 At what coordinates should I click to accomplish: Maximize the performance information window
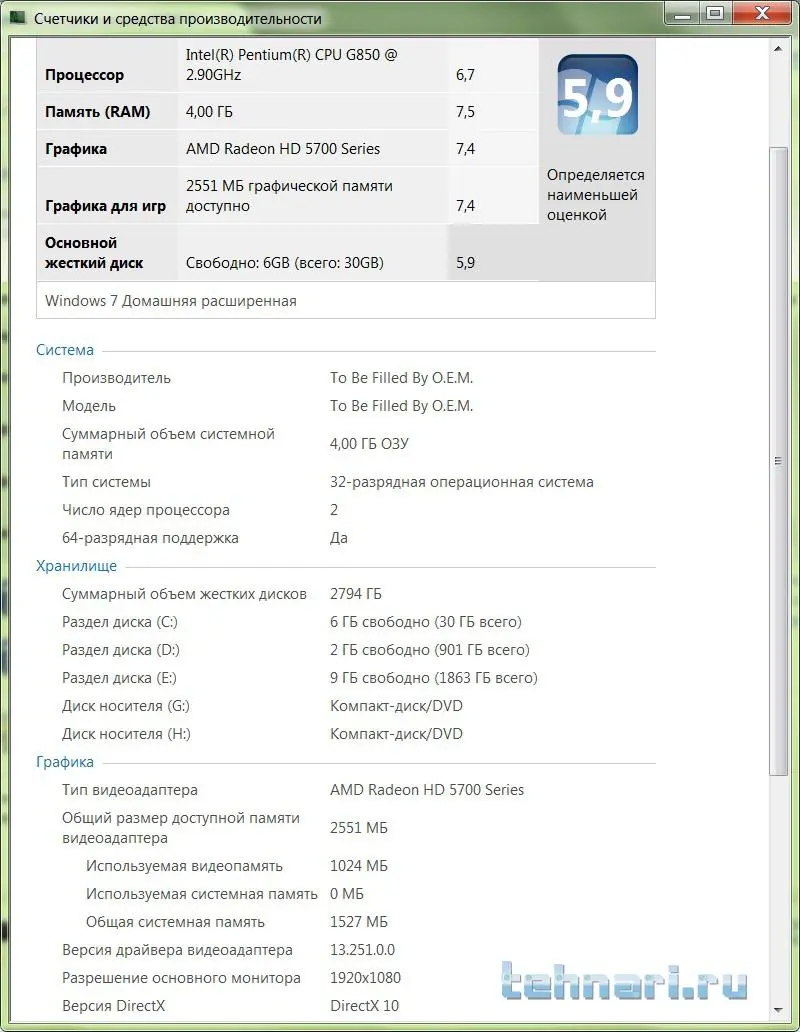(x=714, y=13)
